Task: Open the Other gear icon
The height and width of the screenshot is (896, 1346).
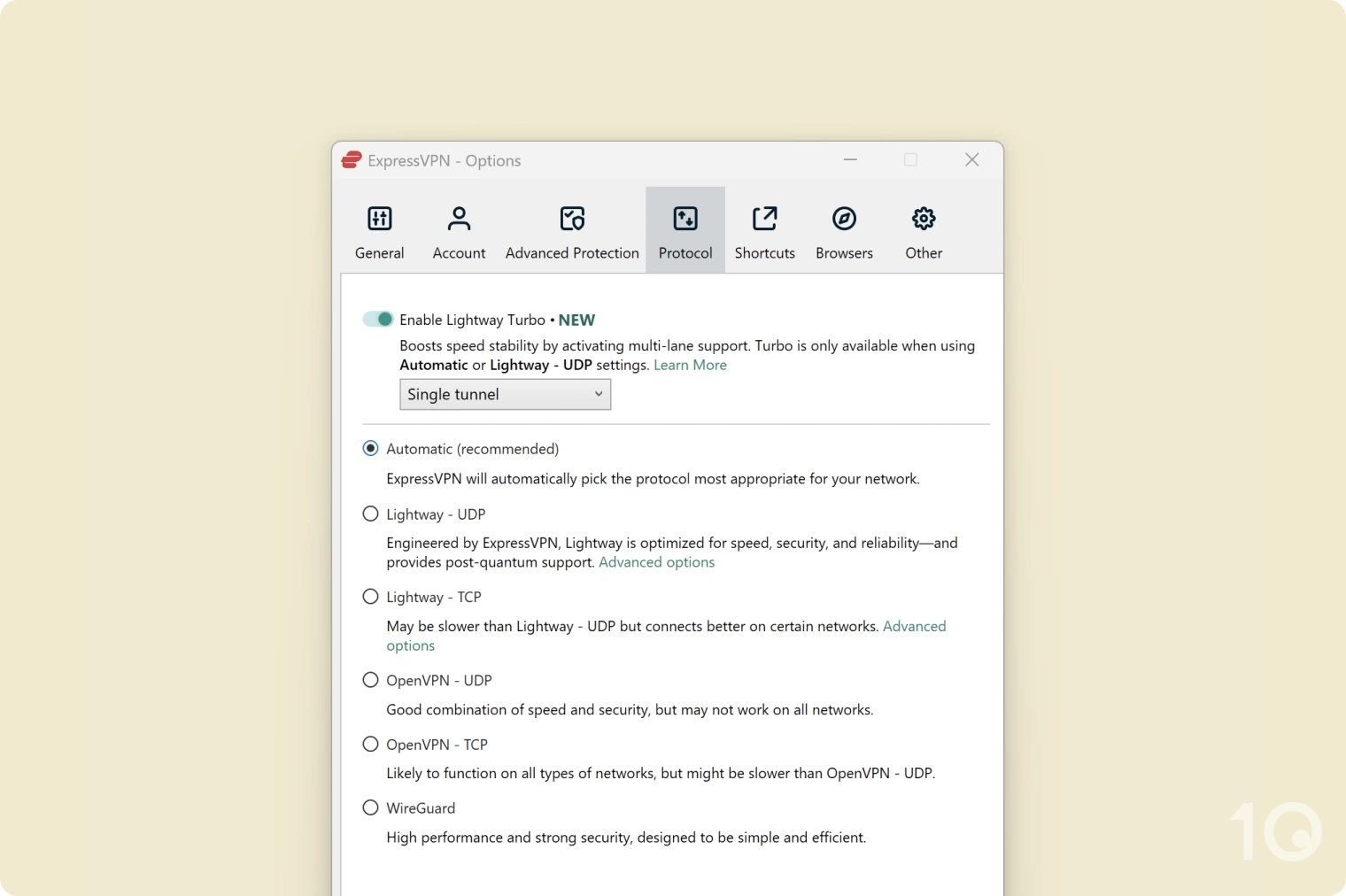Action: click(x=924, y=219)
